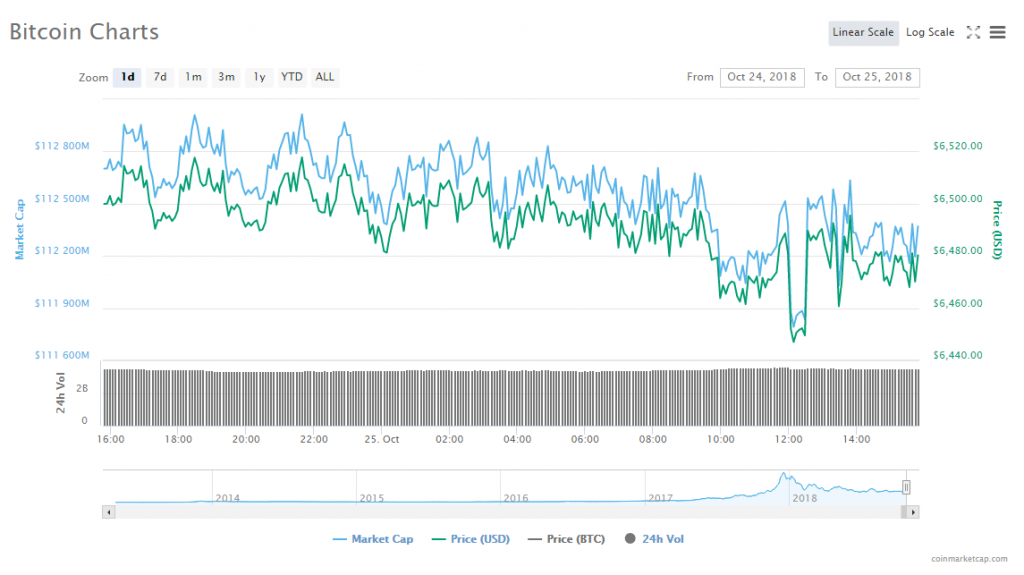Switch to Log Scale
The image size is (1024, 575).
[930, 32]
